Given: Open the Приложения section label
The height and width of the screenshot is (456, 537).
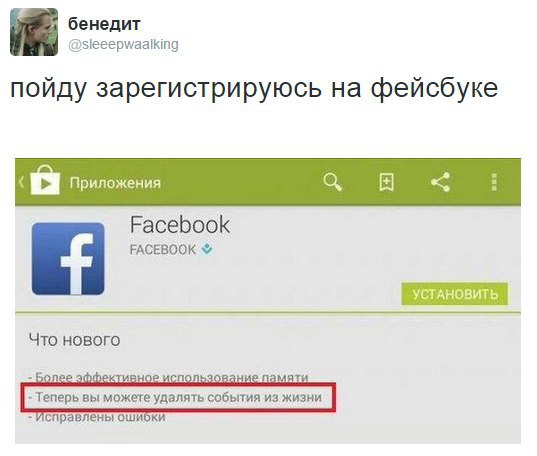Looking at the screenshot, I should coord(115,183).
